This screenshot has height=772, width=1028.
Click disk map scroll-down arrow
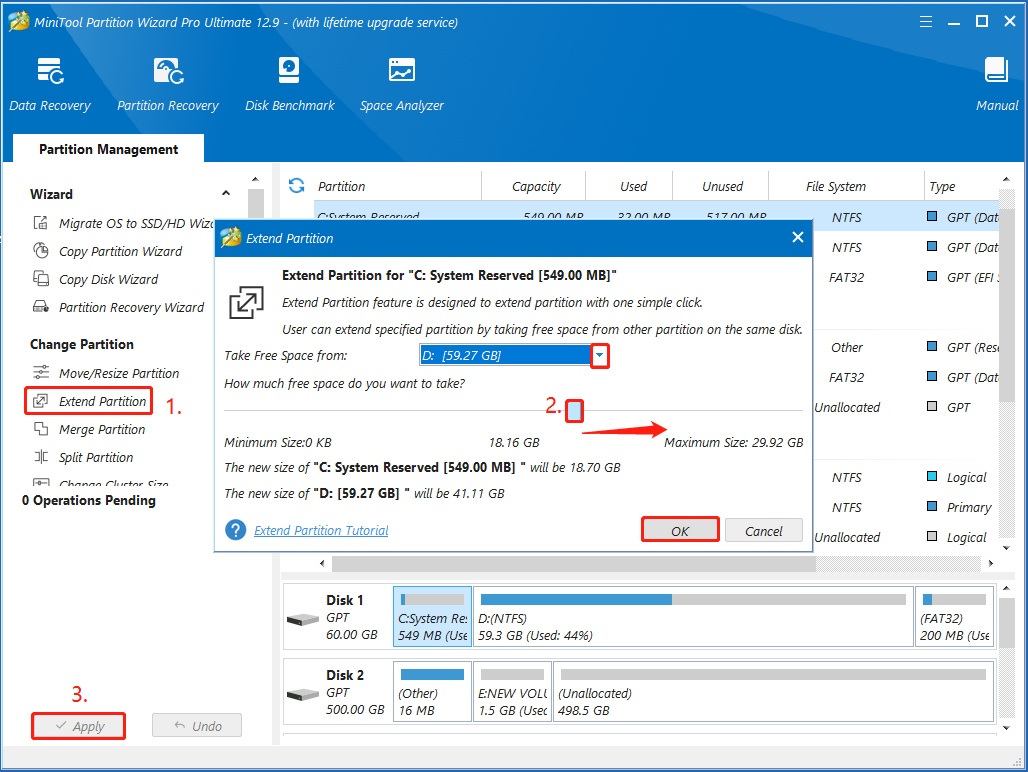(1006, 727)
